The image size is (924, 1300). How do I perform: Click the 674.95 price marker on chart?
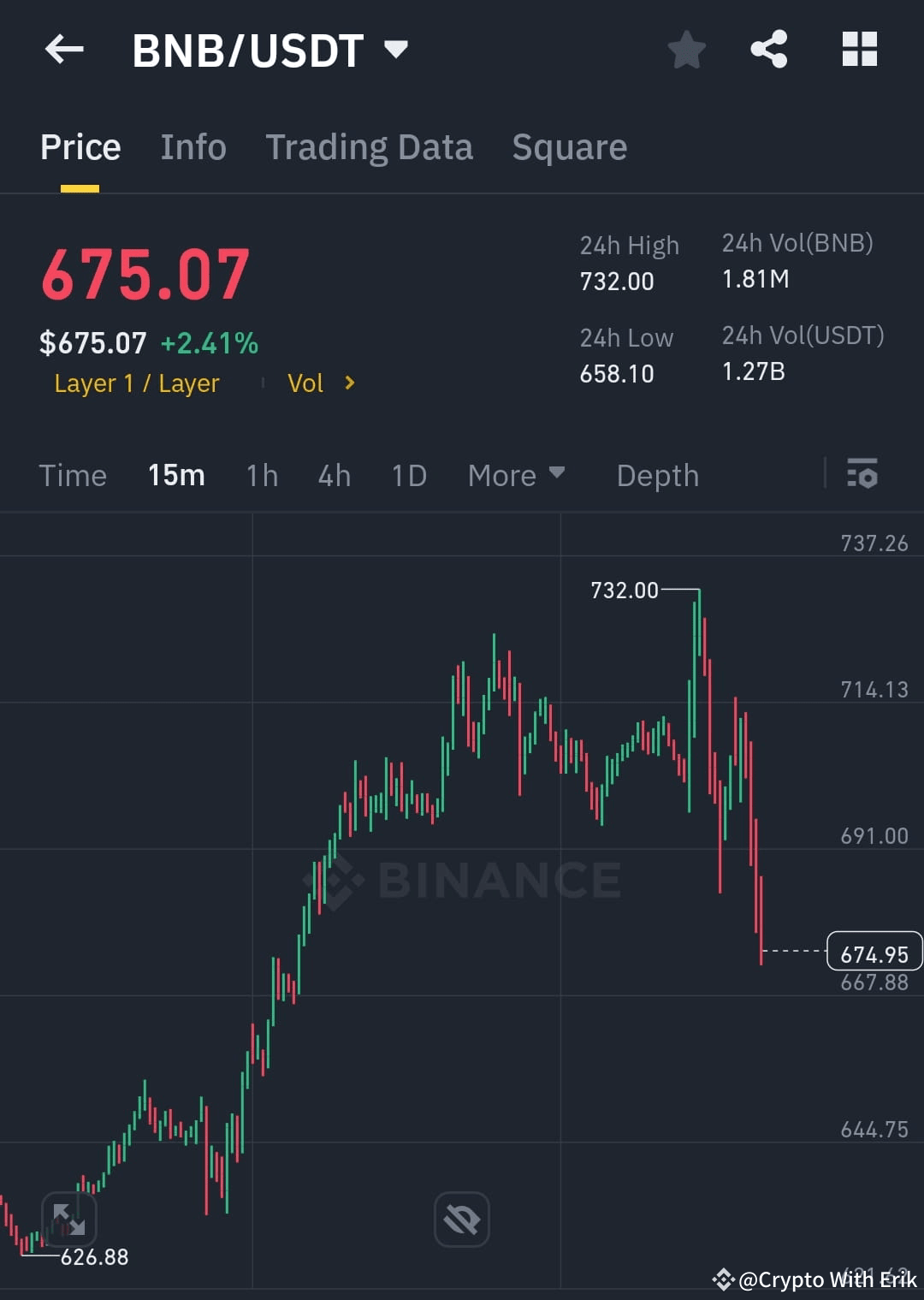pos(874,951)
